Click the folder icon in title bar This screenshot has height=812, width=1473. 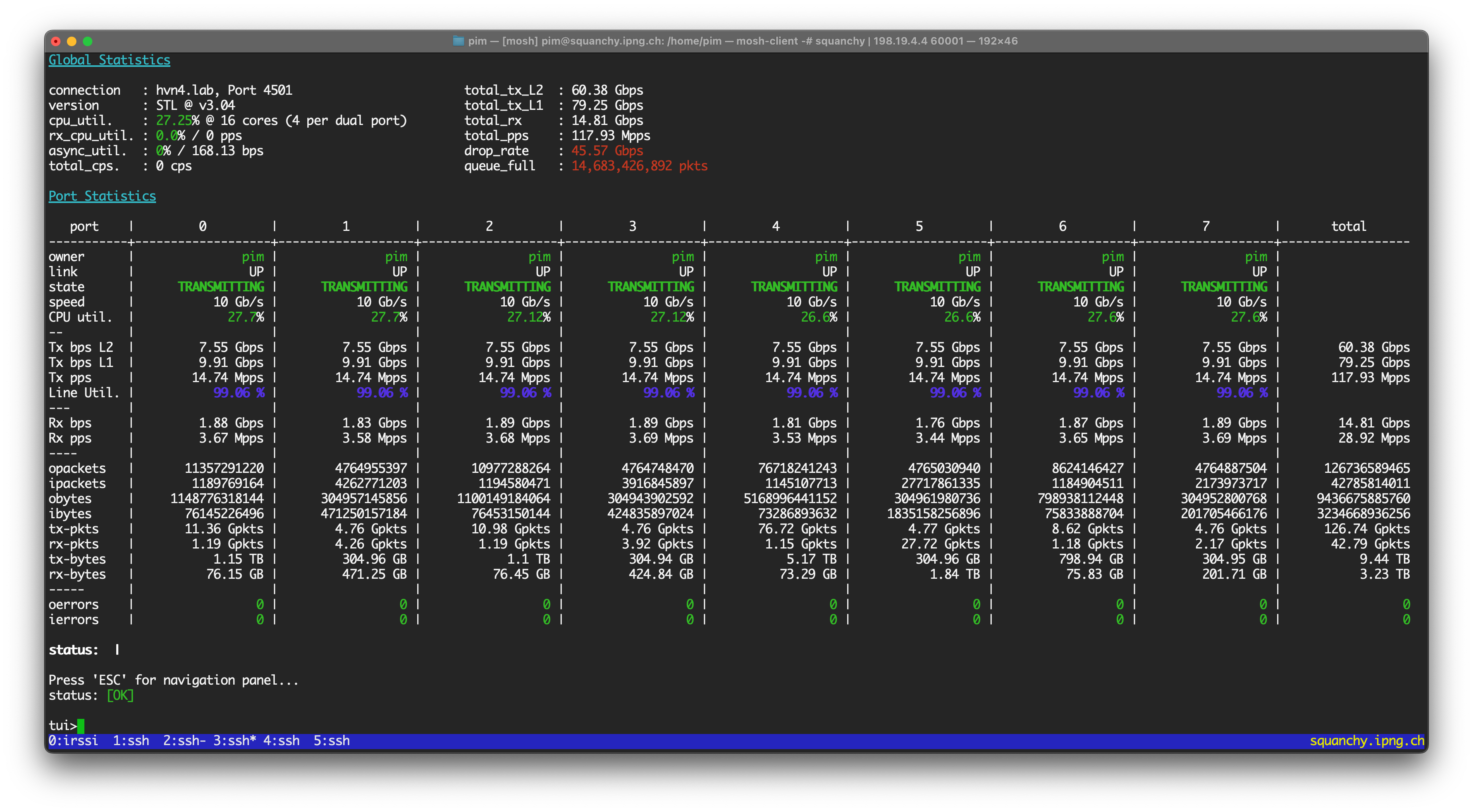(458, 41)
